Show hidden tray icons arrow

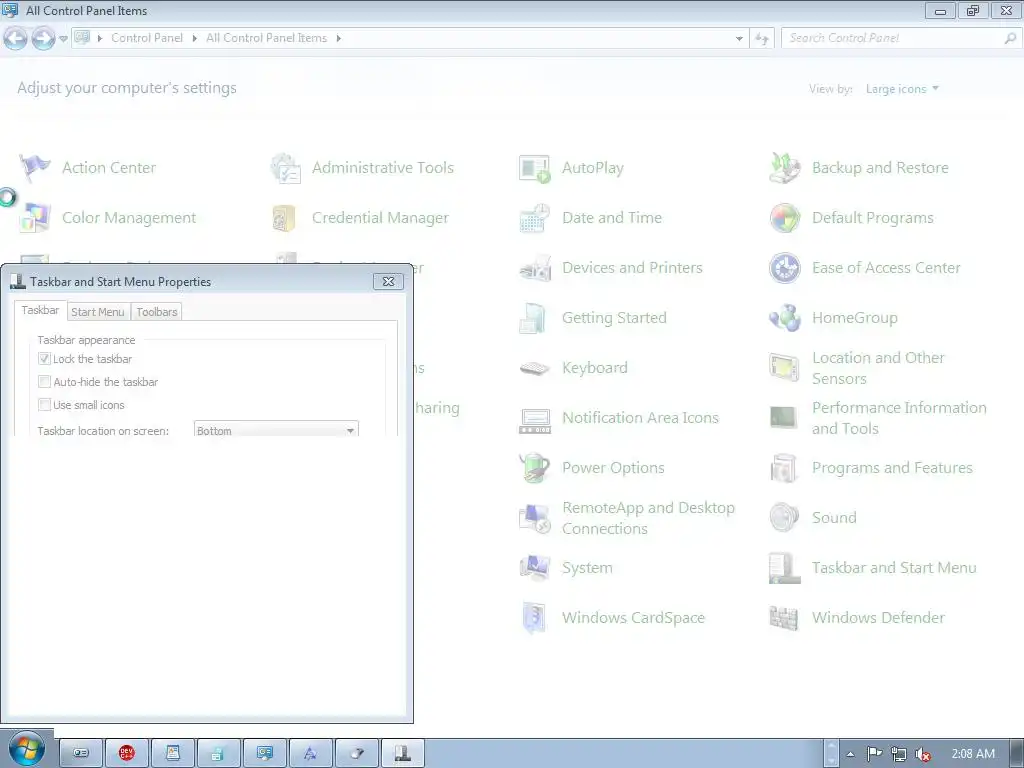pos(850,754)
